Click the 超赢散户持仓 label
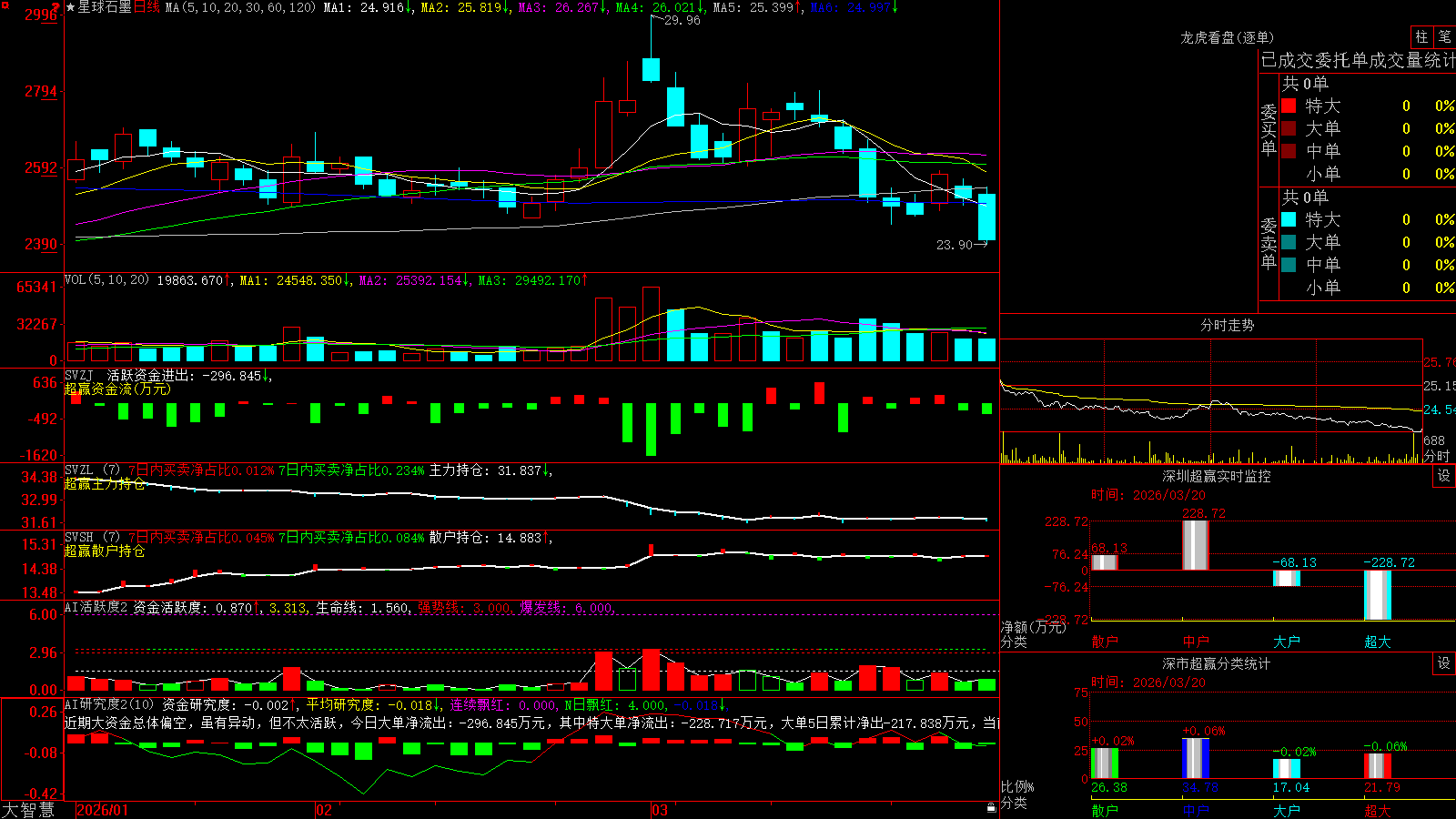 click(105, 551)
